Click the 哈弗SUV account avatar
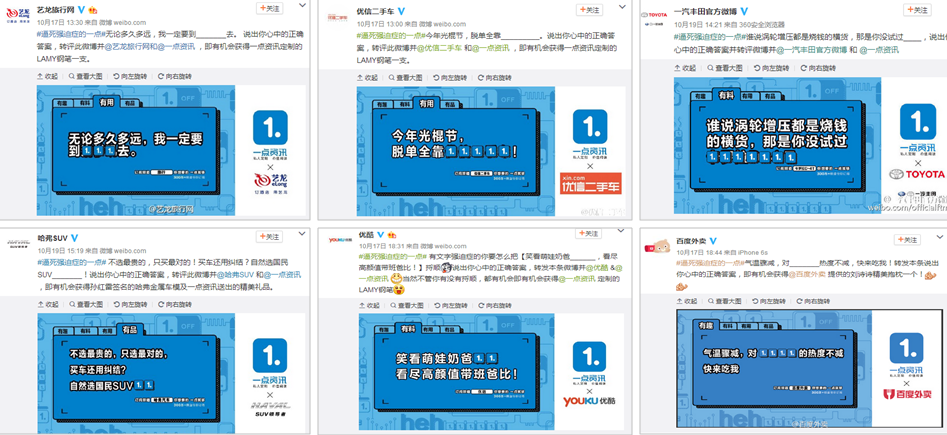 19,243
